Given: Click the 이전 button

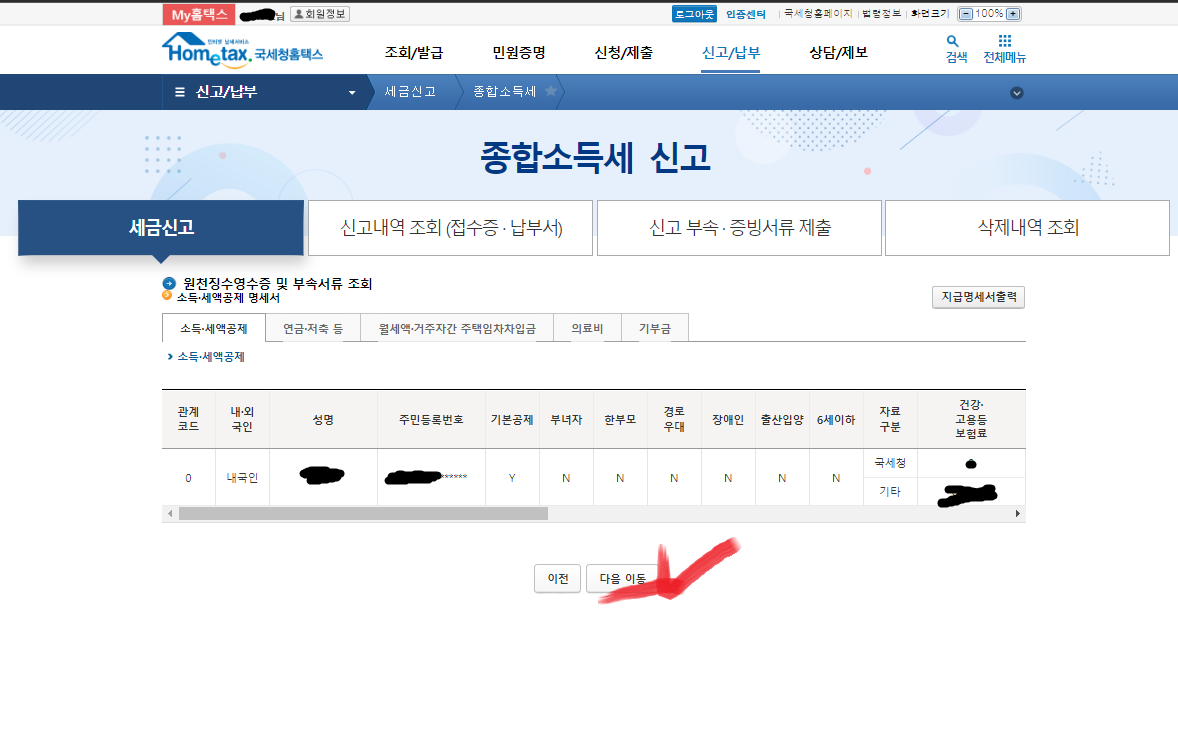Looking at the screenshot, I should (556, 578).
